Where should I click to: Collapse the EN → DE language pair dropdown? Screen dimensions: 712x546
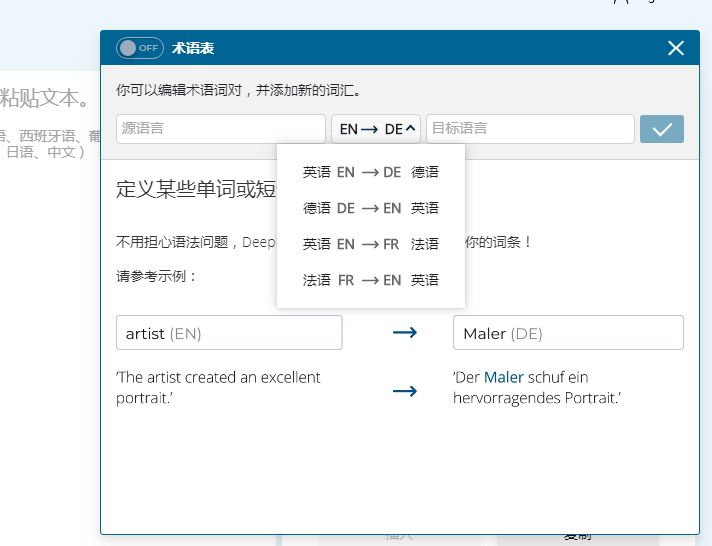(x=376, y=129)
